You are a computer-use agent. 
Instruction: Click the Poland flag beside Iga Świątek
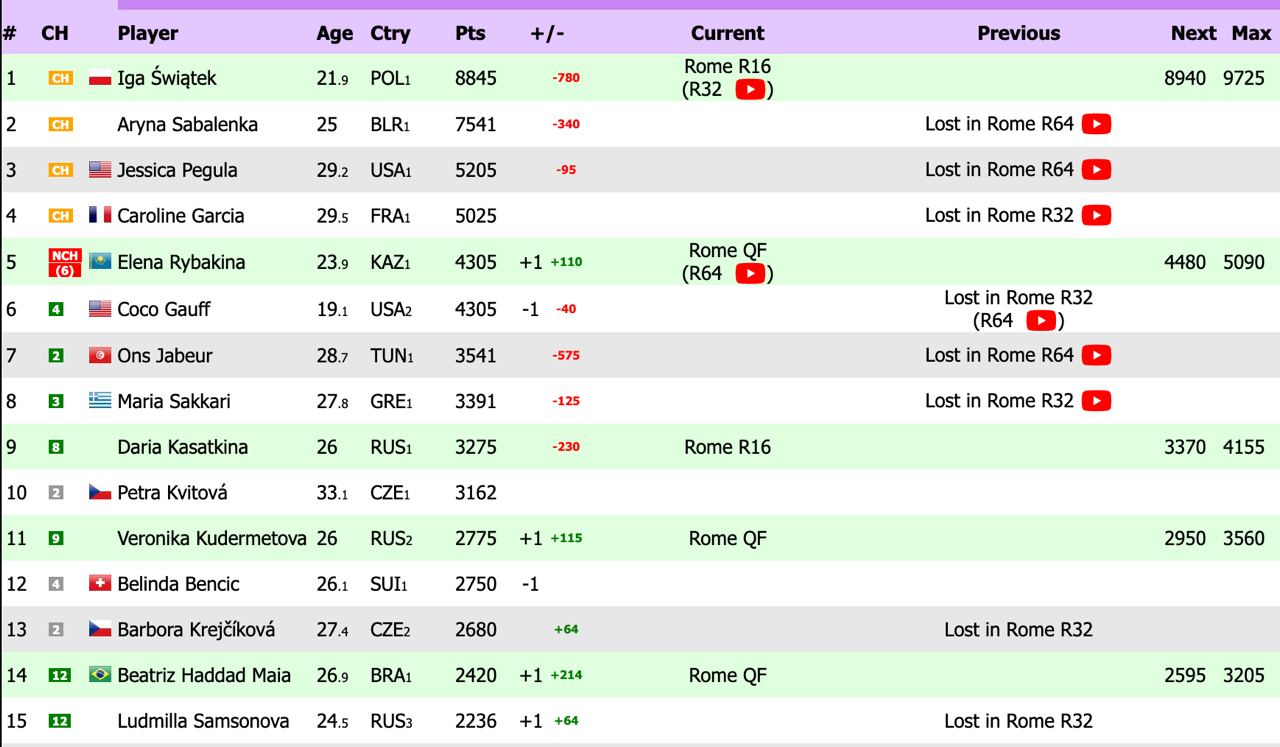pyautogui.click(x=100, y=78)
